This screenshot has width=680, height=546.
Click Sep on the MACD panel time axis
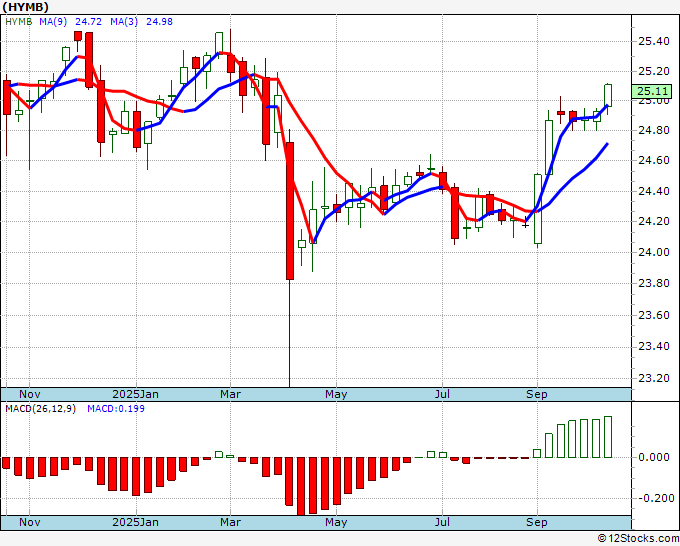click(536, 522)
